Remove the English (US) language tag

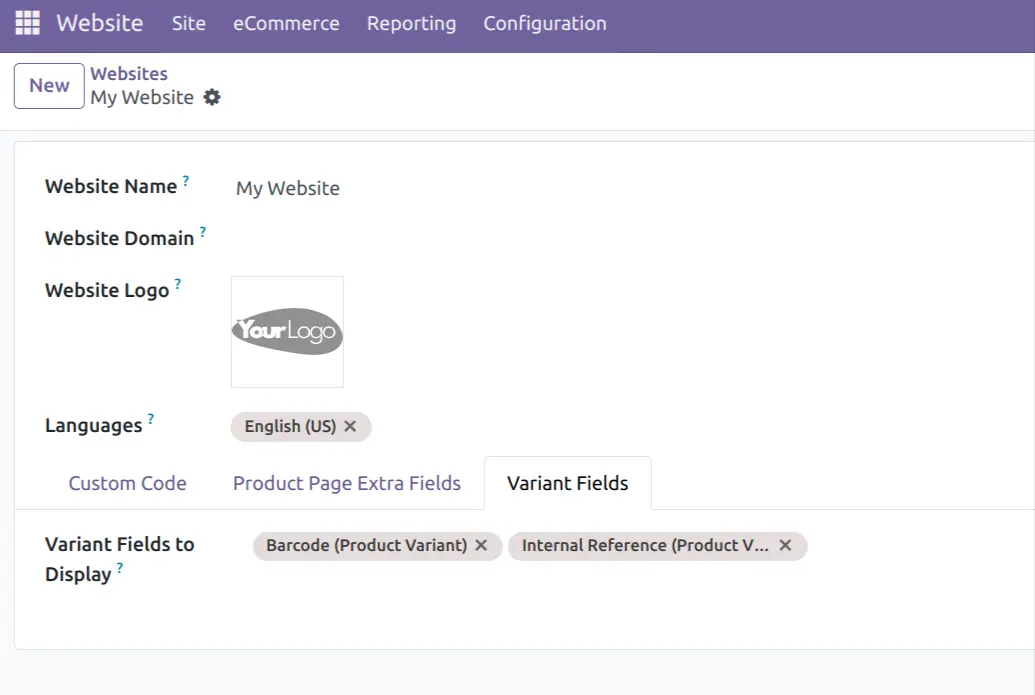pos(350,426)
